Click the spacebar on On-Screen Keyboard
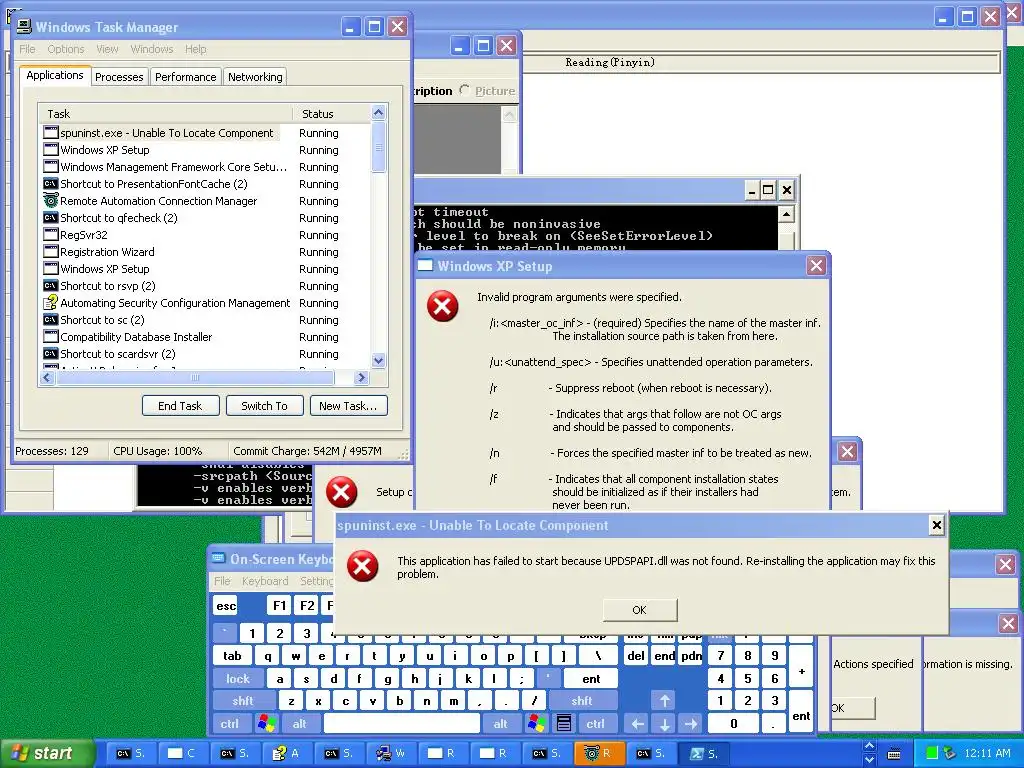Viewport: 1024px width, 768px height. tap(402, 724)
